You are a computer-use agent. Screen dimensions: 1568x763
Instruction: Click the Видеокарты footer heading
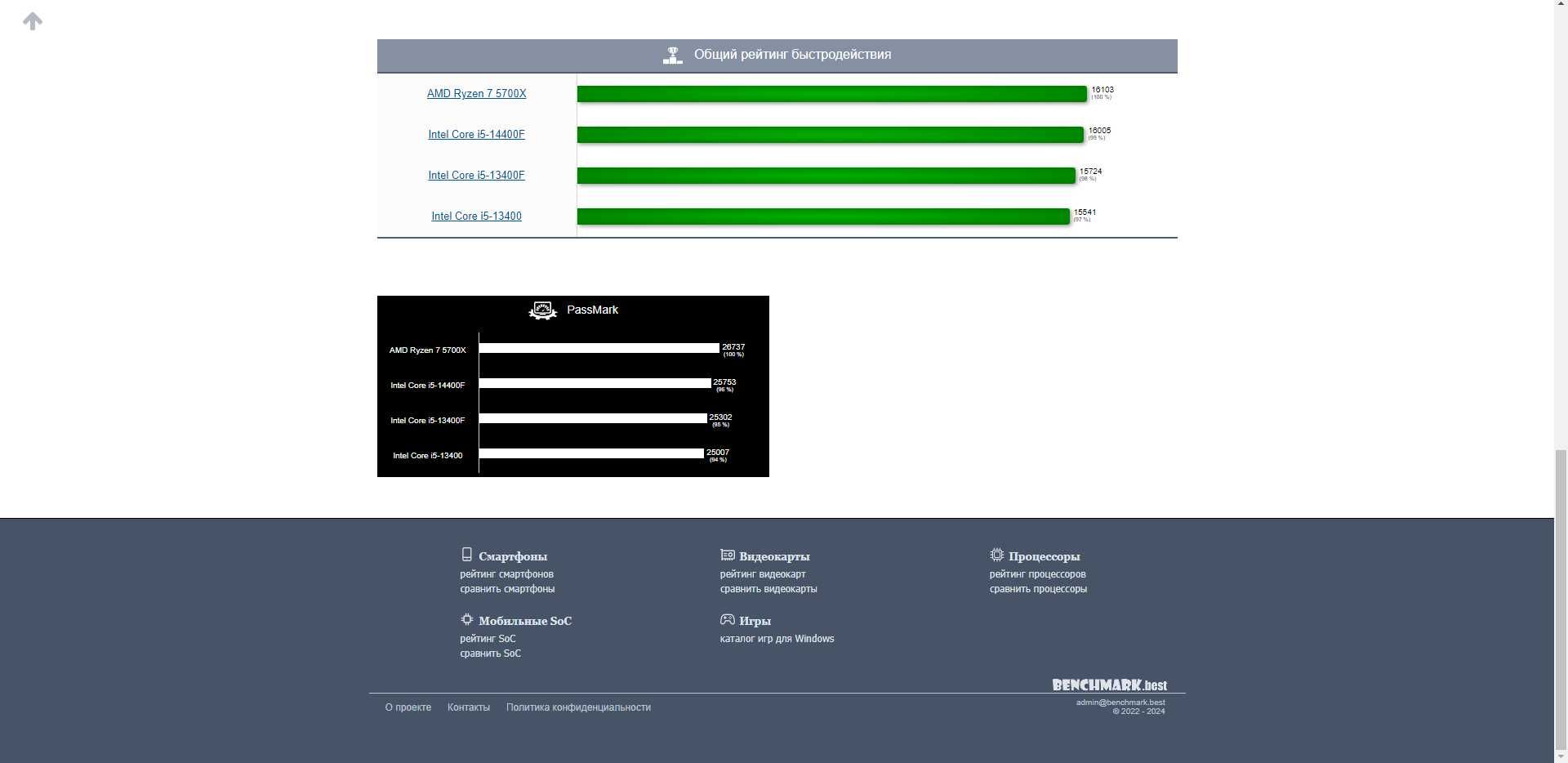point(774,556)
